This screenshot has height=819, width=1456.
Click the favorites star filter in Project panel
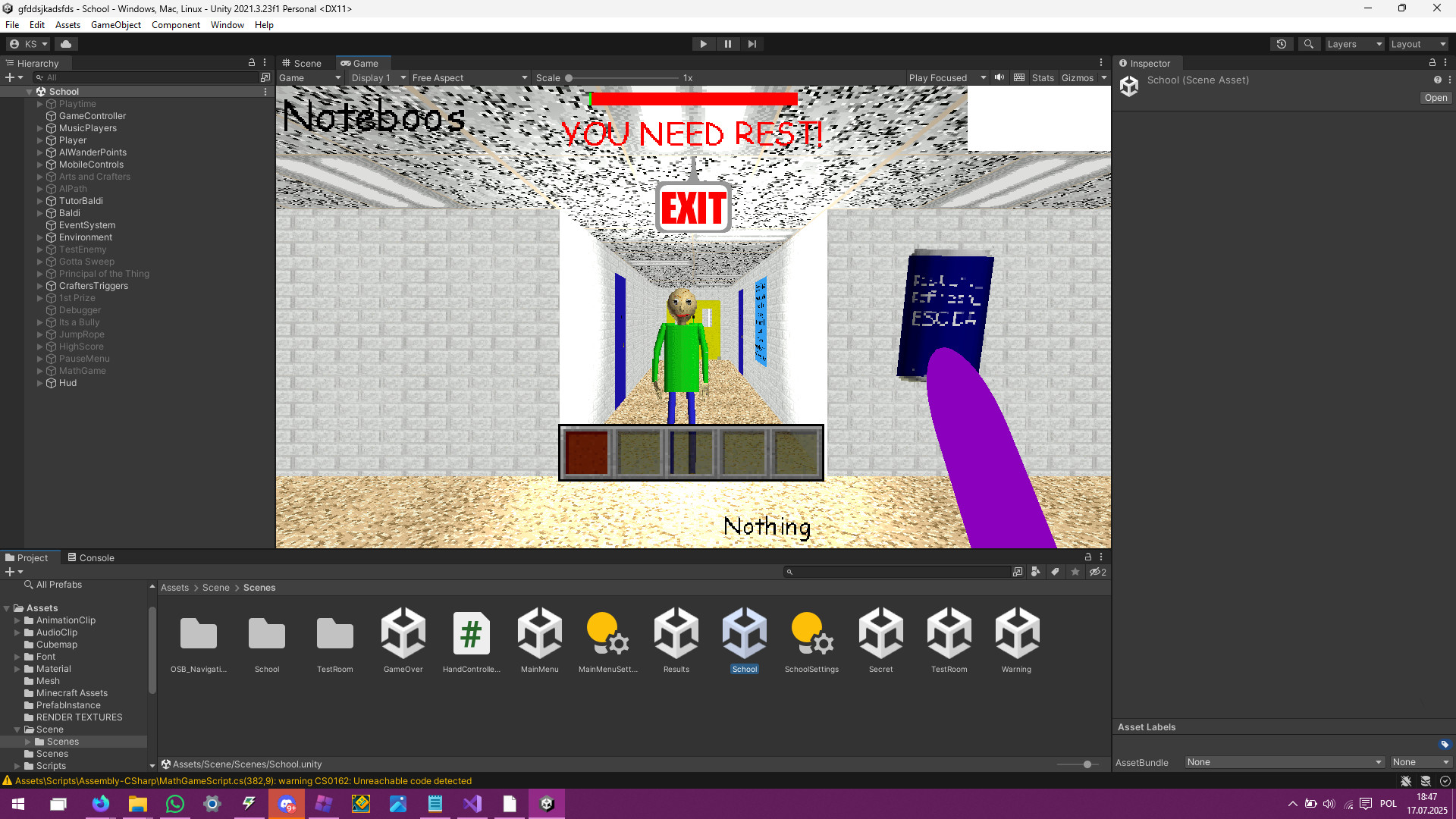pyautogui.click(x=1075, y=572)
